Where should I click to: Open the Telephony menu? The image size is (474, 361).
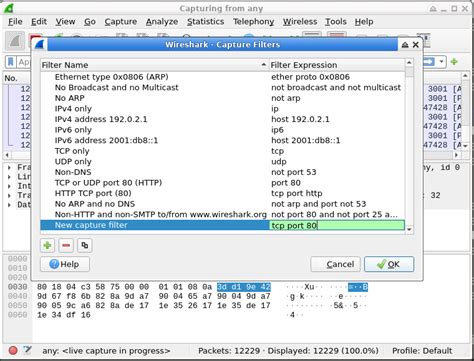point(253,22)
